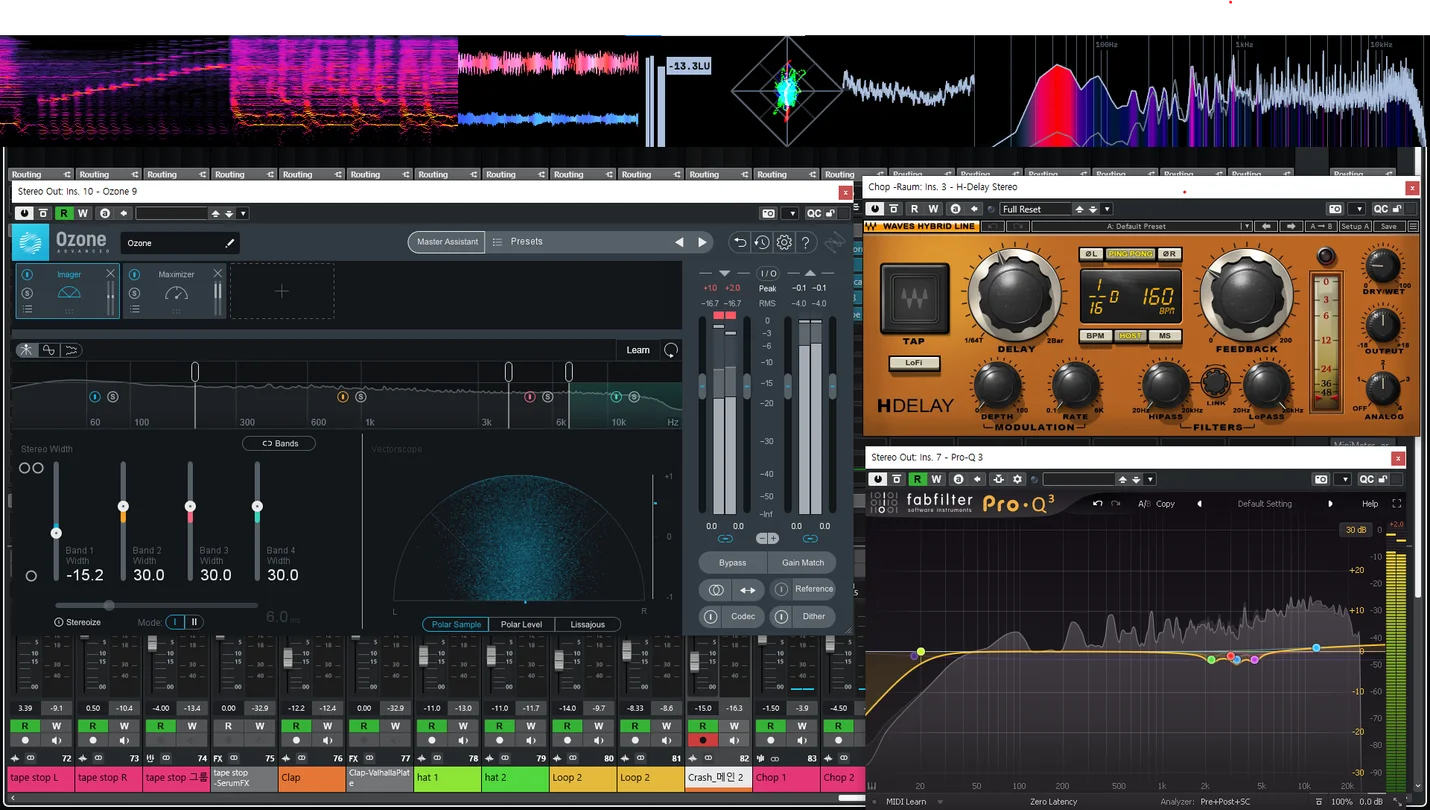Add a module via the empty plus slot
Image resolution: width=1430 pixels, height=810 pixels.
coord(282,291)
